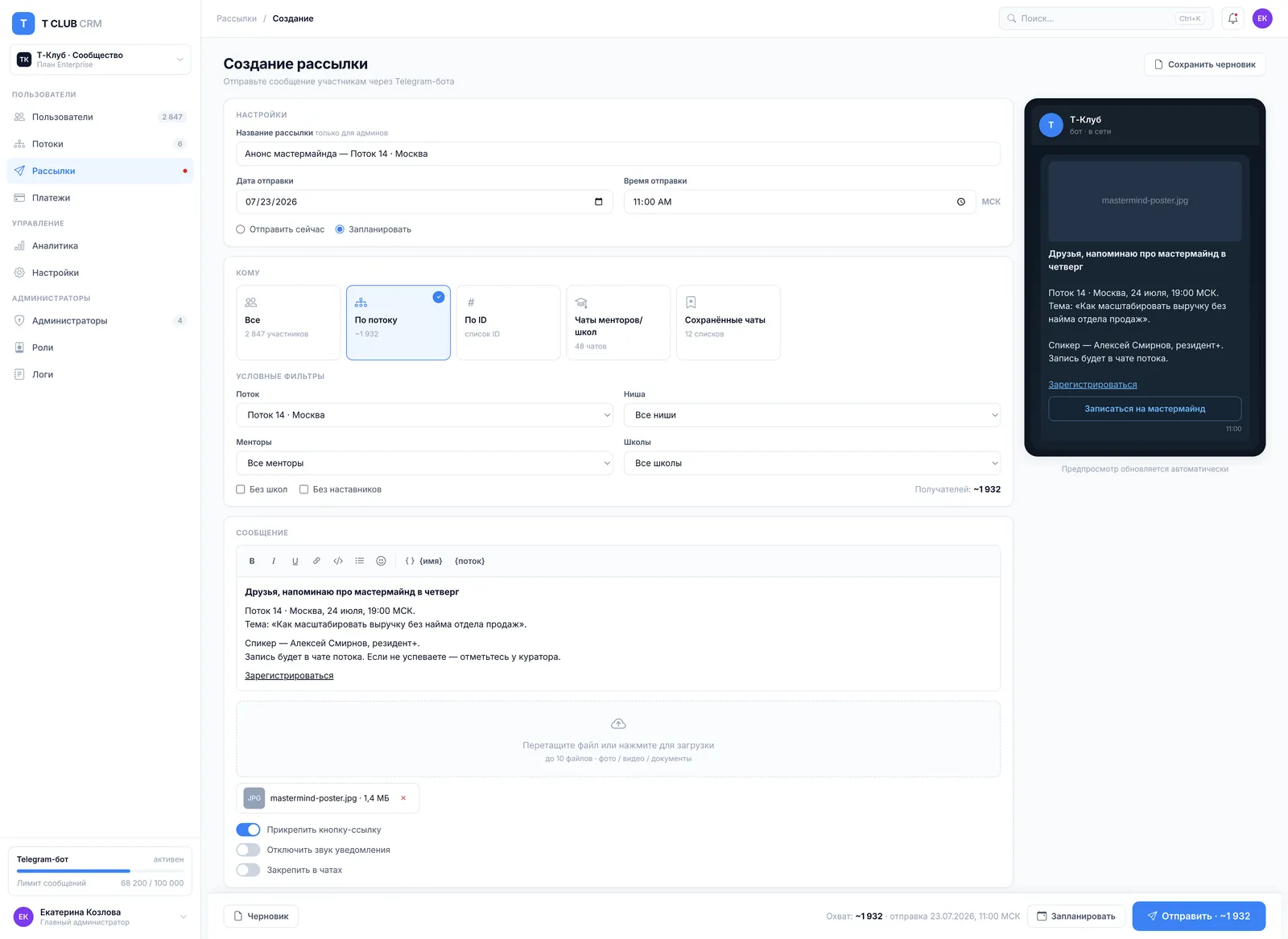Remove mastermind-poster.jpg attachment
Viewport: 1288px width, 939px height.
(x=403, y=798)
